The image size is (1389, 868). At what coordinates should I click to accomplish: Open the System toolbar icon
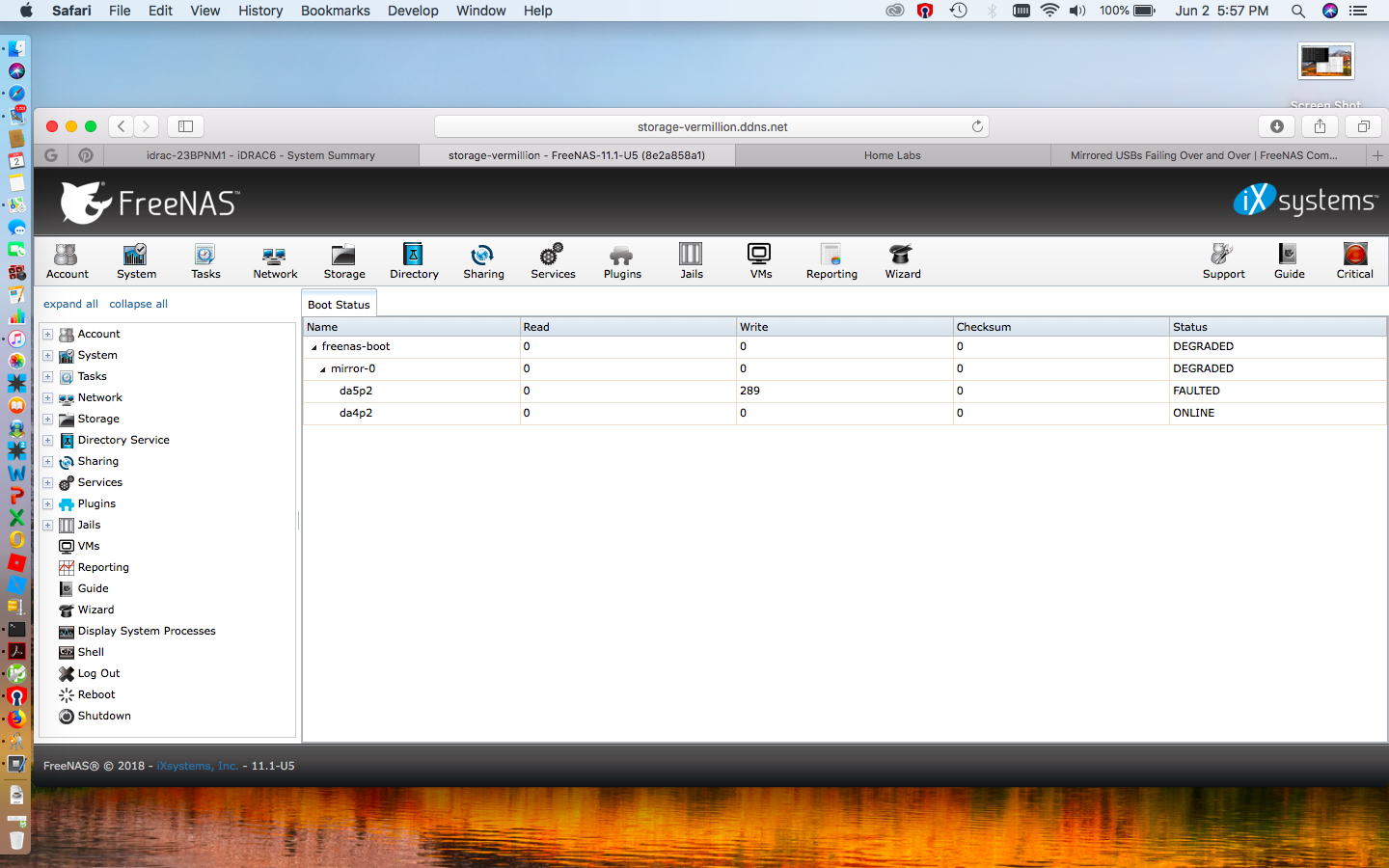click(x=136, y=261)
